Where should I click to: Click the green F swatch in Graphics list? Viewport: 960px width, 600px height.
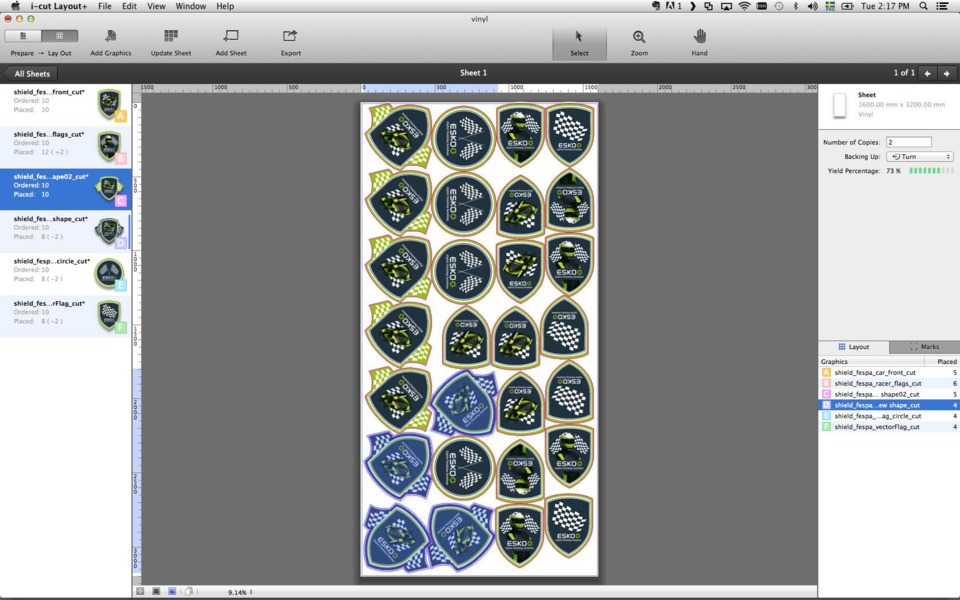coord(826,427)
